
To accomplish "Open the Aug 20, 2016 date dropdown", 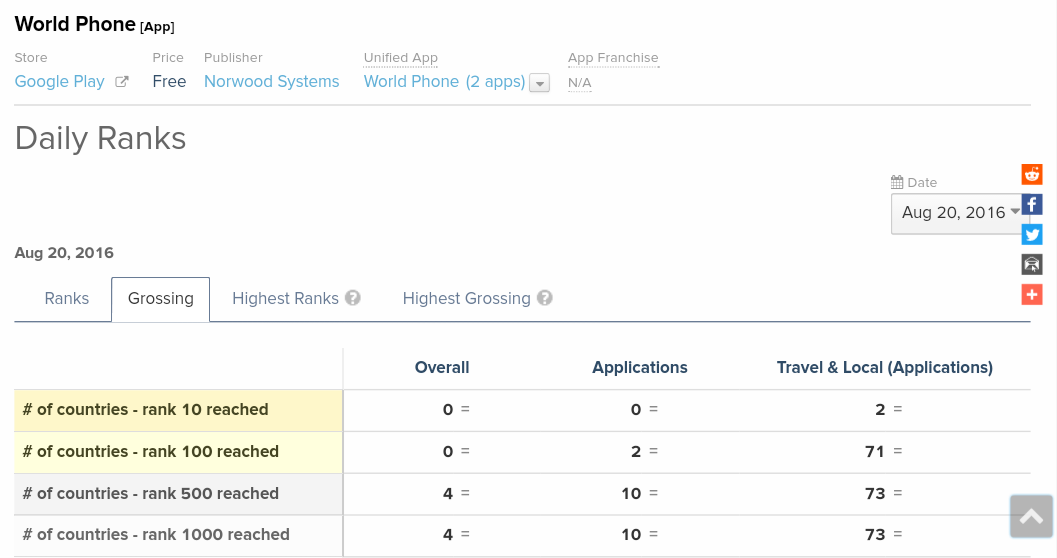I will tap(960, 213).
